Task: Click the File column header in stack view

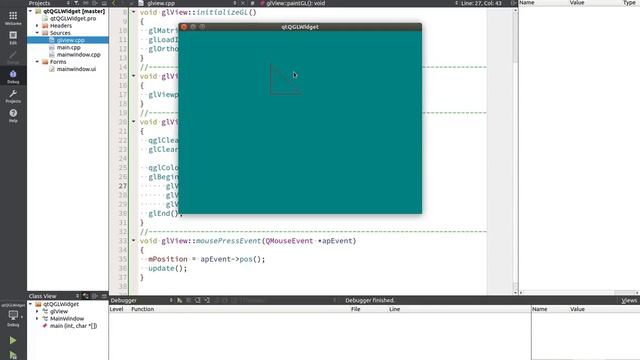Action: pyautogui.click(x=356, y=309)
